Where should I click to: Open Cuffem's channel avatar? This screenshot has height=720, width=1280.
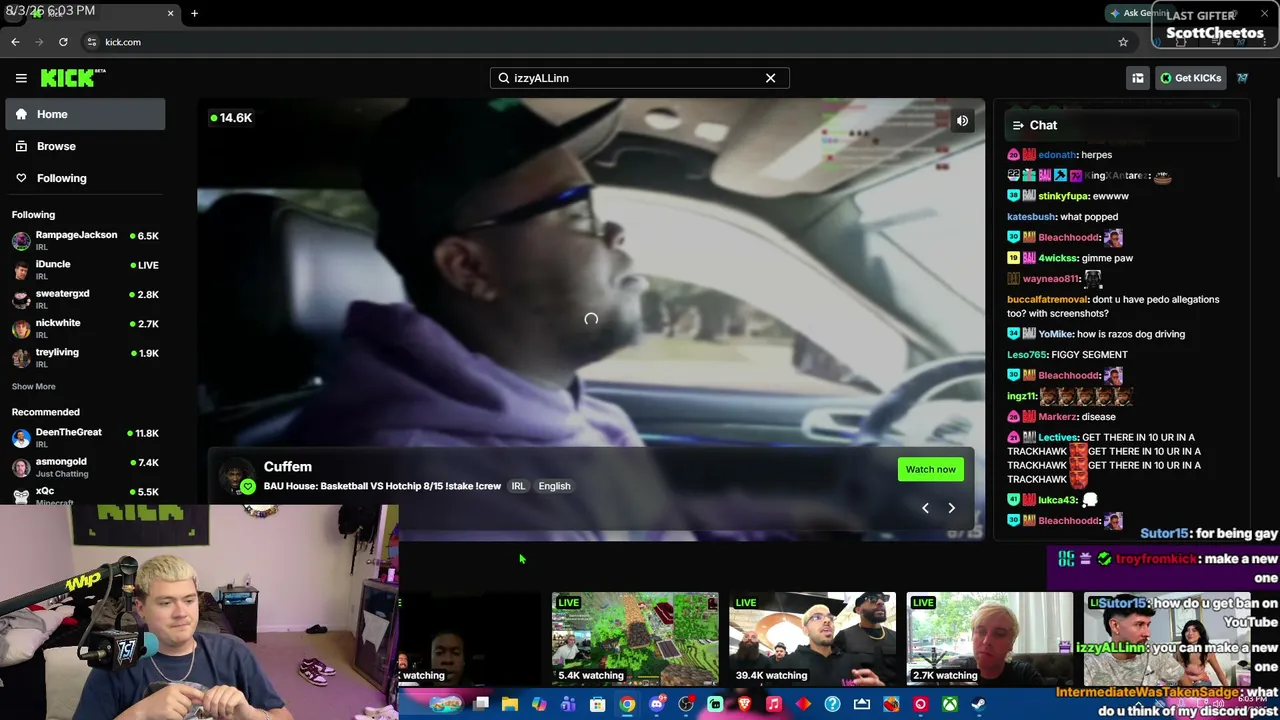click(237, 477)
